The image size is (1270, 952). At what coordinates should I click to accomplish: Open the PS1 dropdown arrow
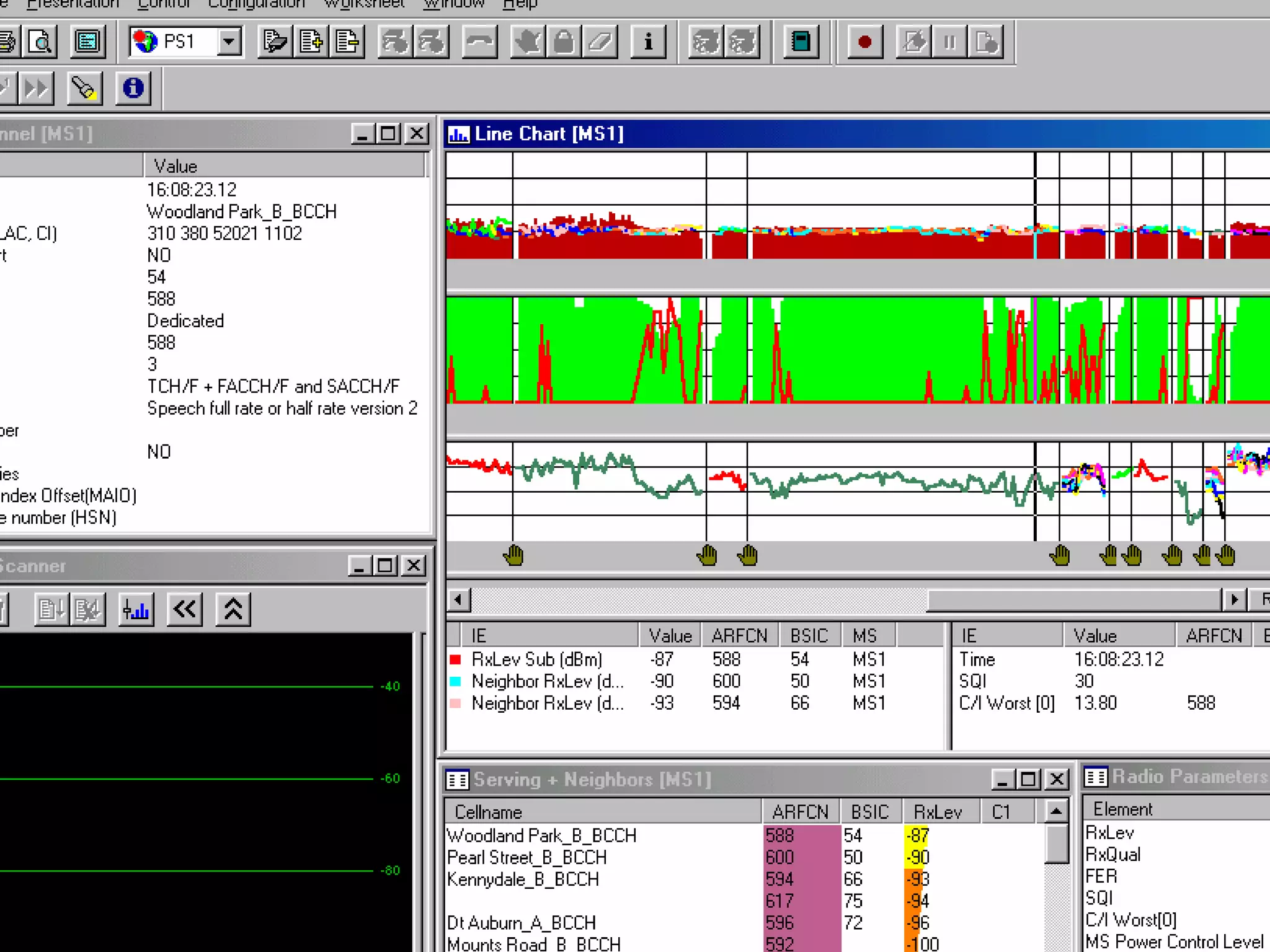[229, 42]
